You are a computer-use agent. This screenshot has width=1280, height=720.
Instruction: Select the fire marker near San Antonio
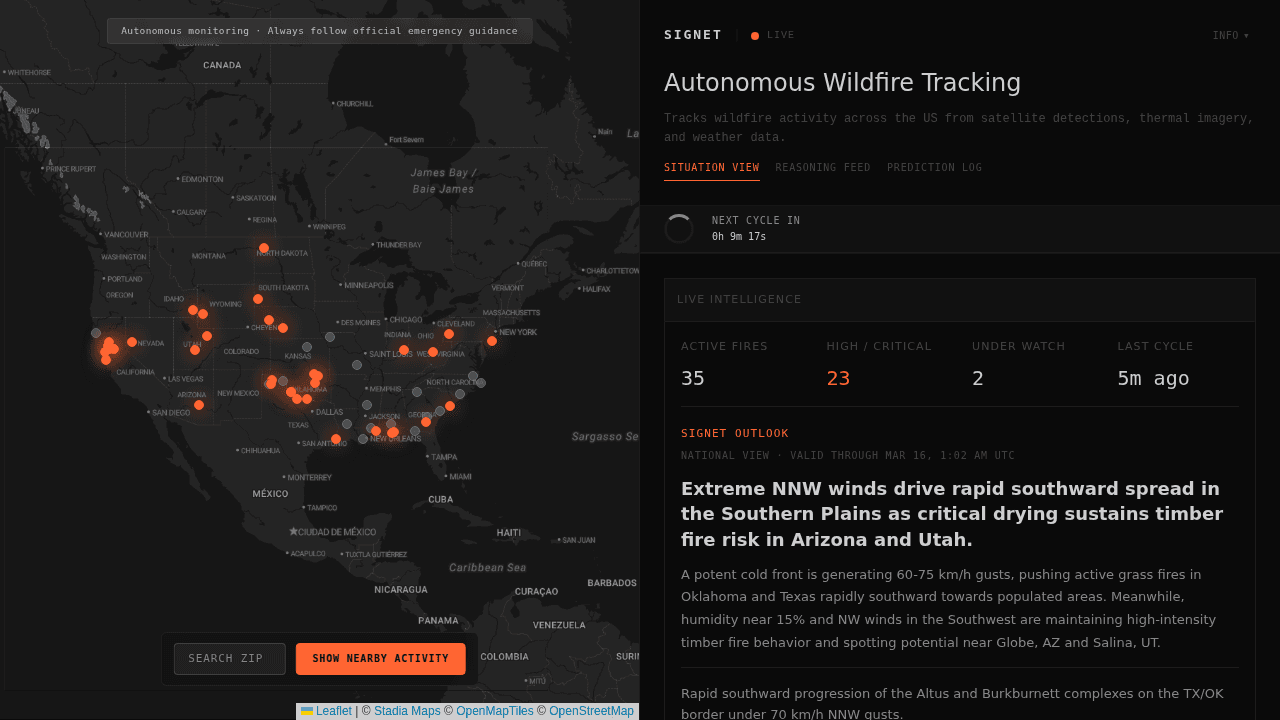point(336,439)
